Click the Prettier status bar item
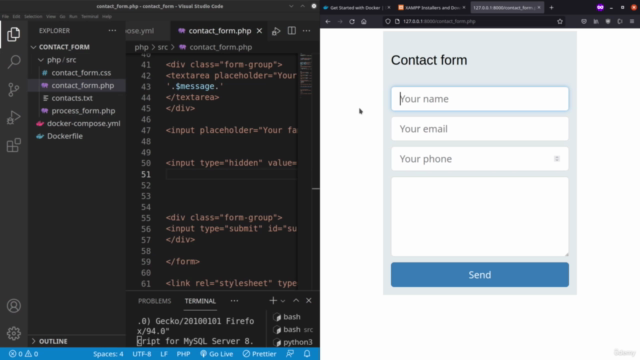The width and height of the screenshot is (640, 360). coord(259,354)
